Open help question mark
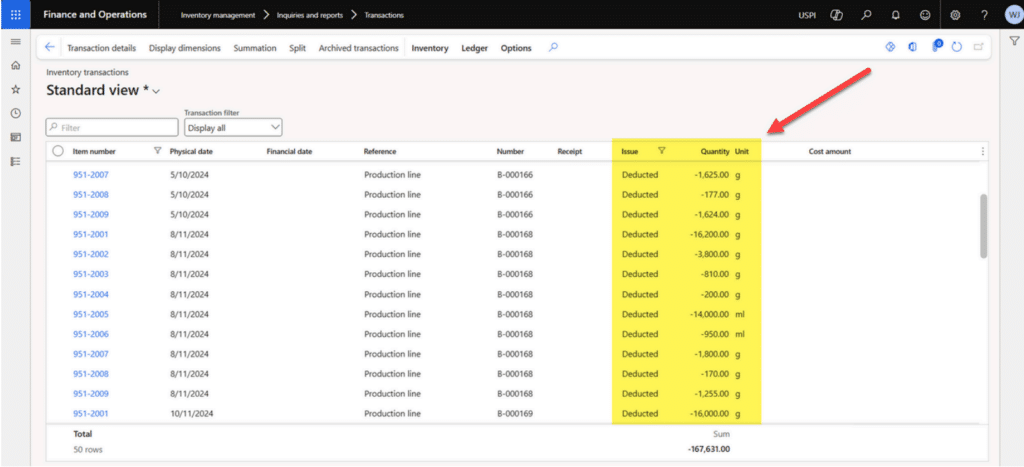Viewport: 1024px width, 467px height. tap(984, 14)
